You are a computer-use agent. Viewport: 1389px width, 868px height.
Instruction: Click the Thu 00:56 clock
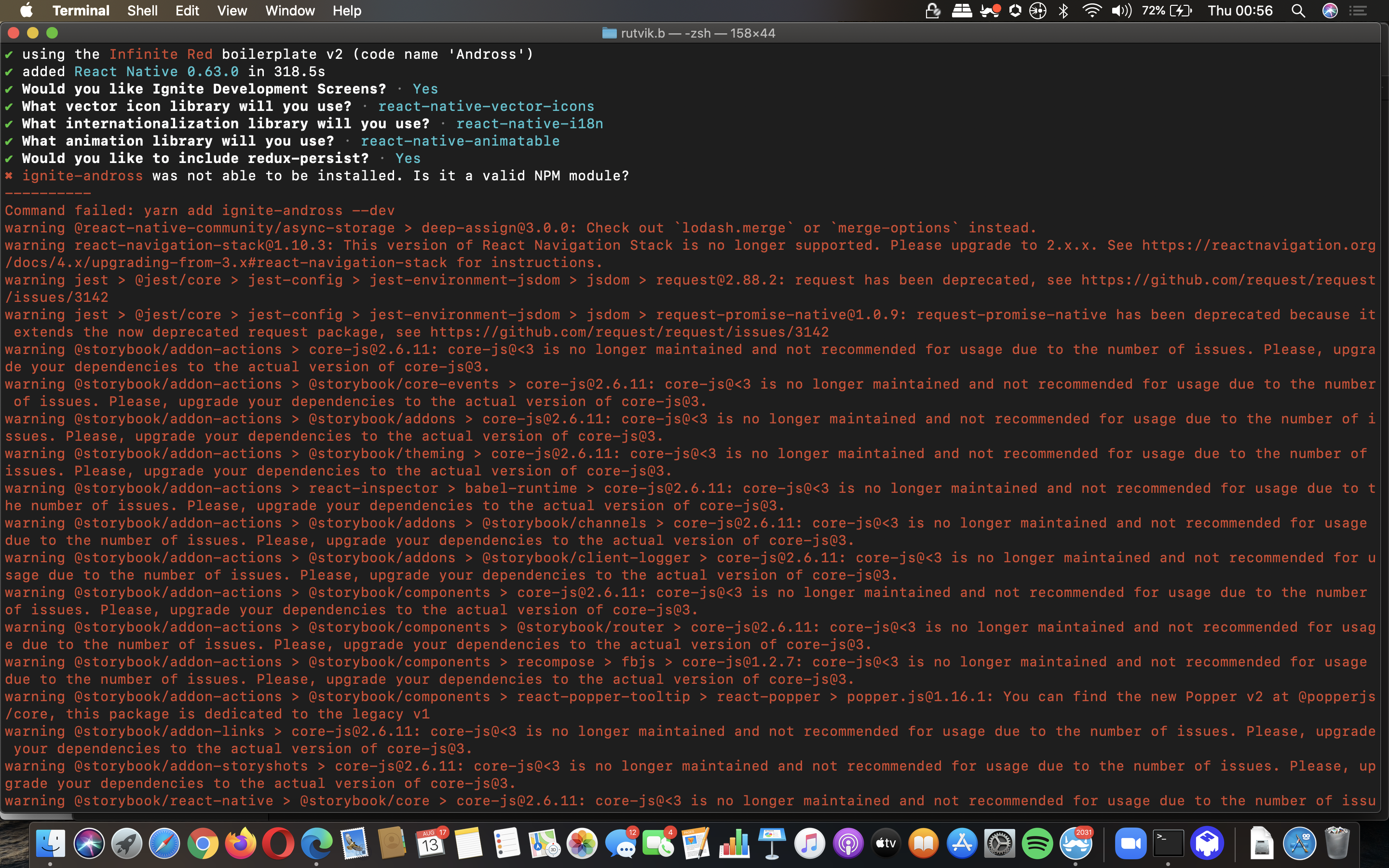[x=1240, y=10]
